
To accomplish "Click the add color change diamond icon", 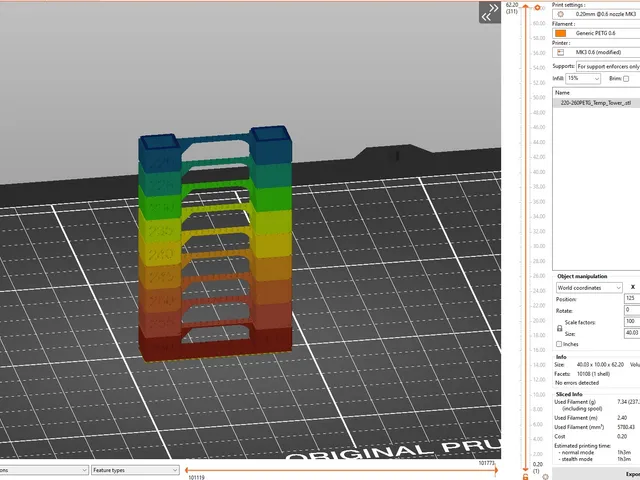I will click(537, 8).
